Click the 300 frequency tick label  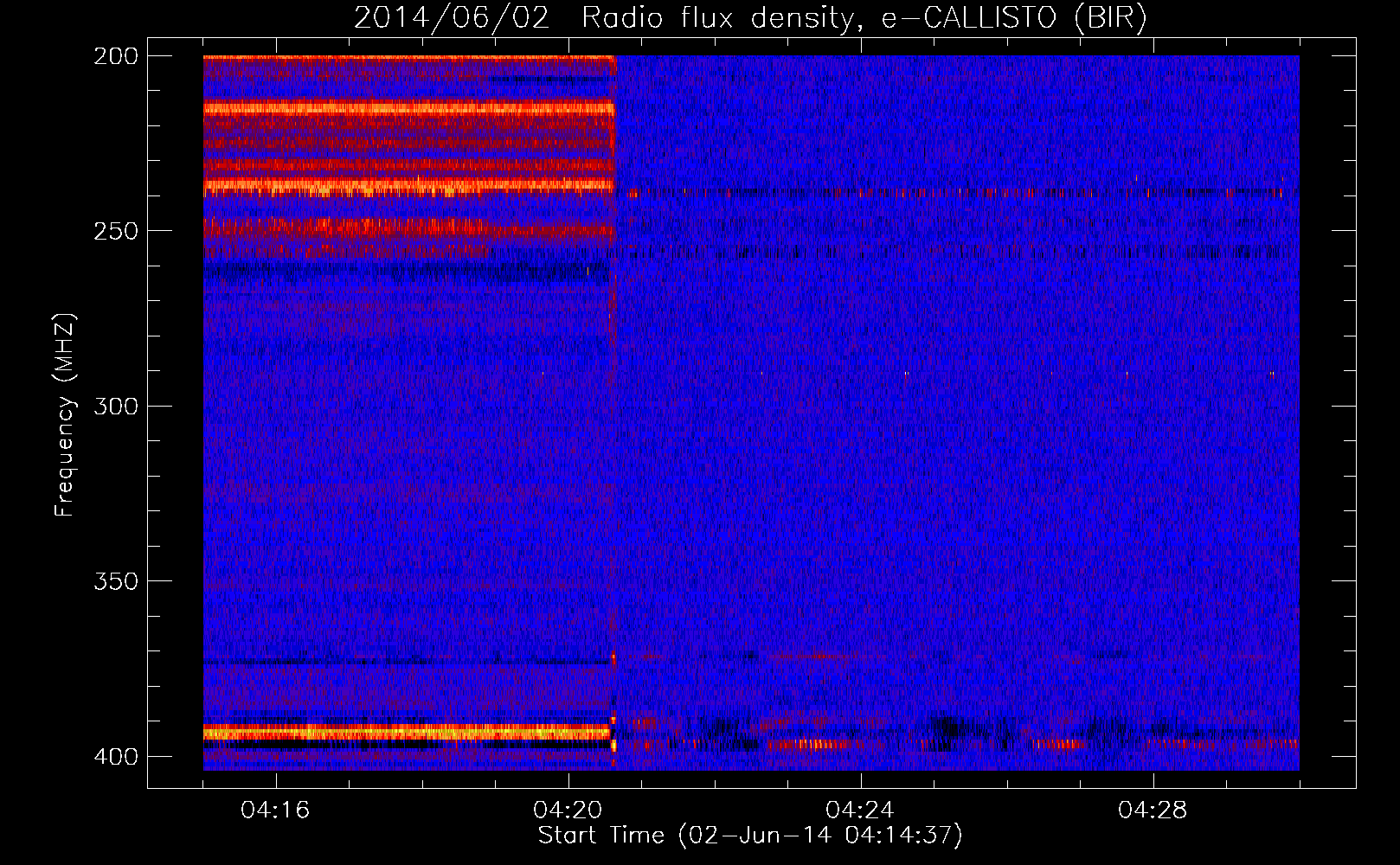[x=116, y=407]
